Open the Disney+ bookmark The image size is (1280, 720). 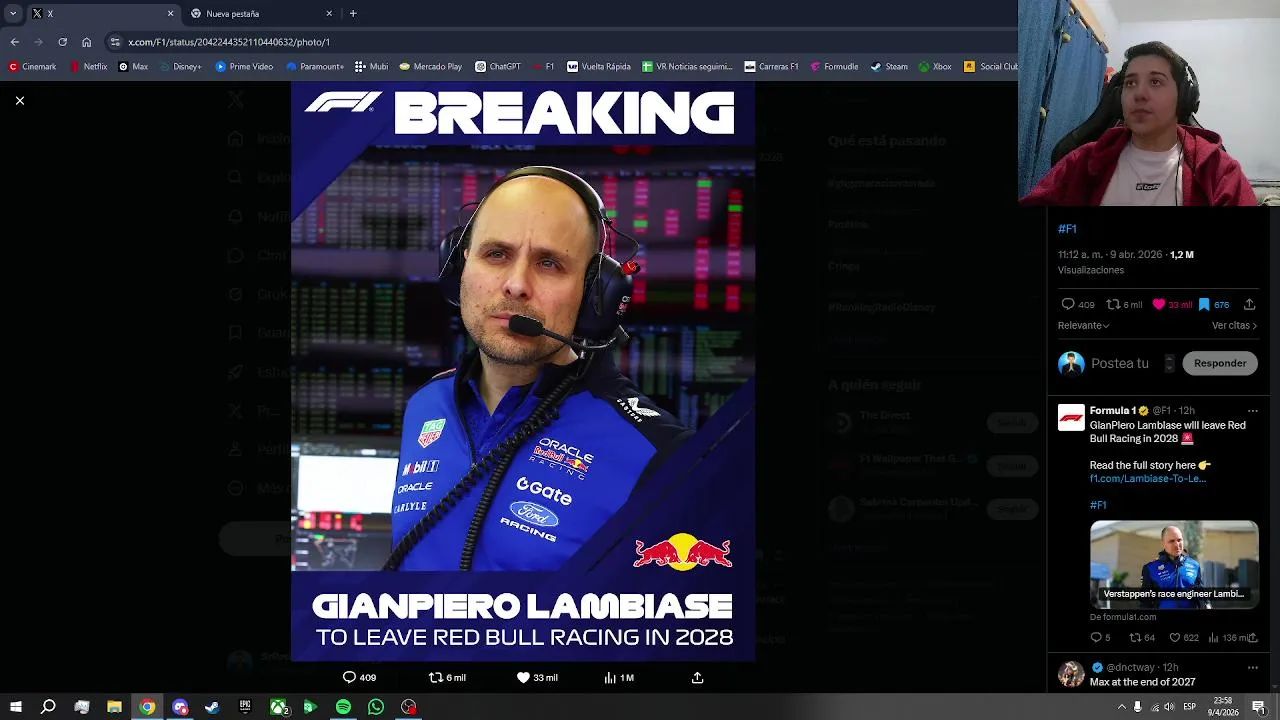coord(180,67)
